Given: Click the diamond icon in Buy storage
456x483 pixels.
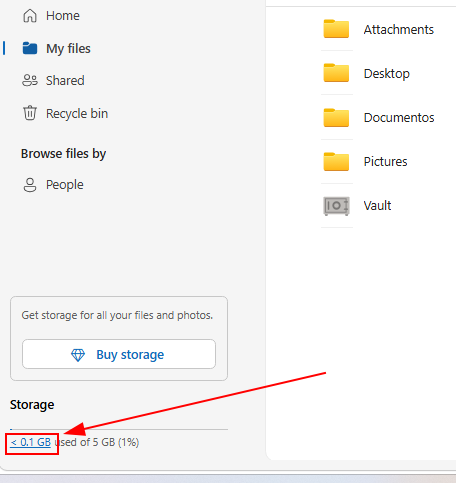Looking at the screenshot, I should click(78, 355).
